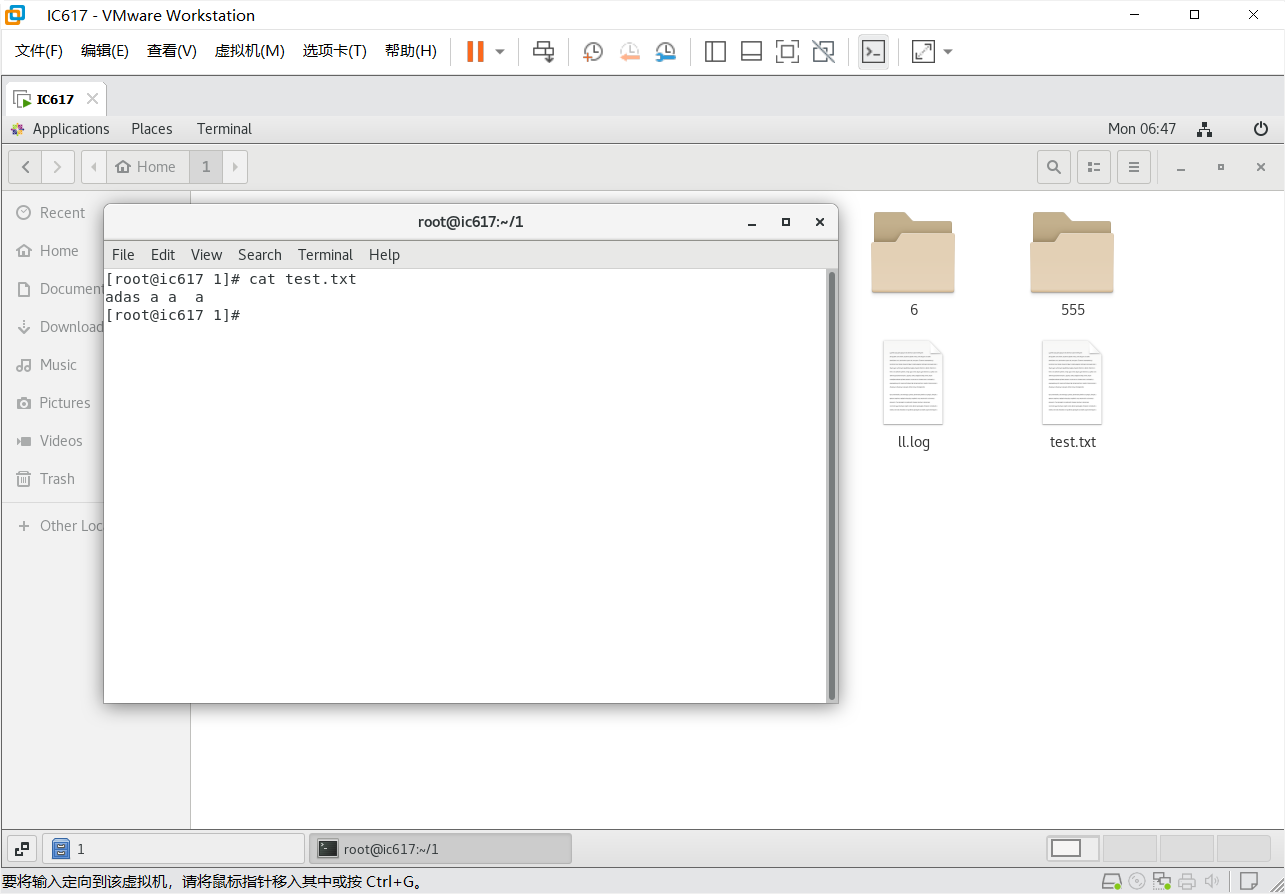Open the terminal View menu
This screenshot has height=894, width=1285.
click(x=206, y=255)
